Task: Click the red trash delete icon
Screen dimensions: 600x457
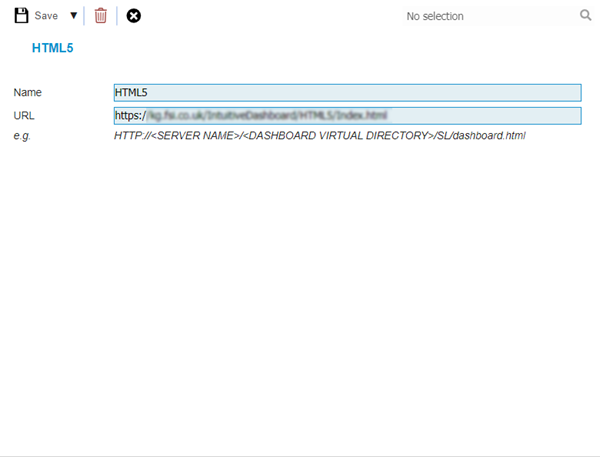Action: [100, 16]
